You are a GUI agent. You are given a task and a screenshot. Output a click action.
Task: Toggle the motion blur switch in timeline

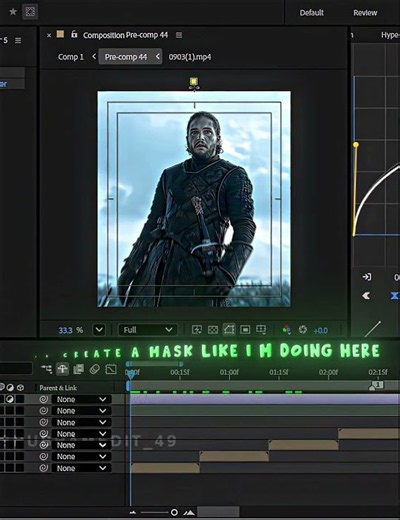click(95, 369)
